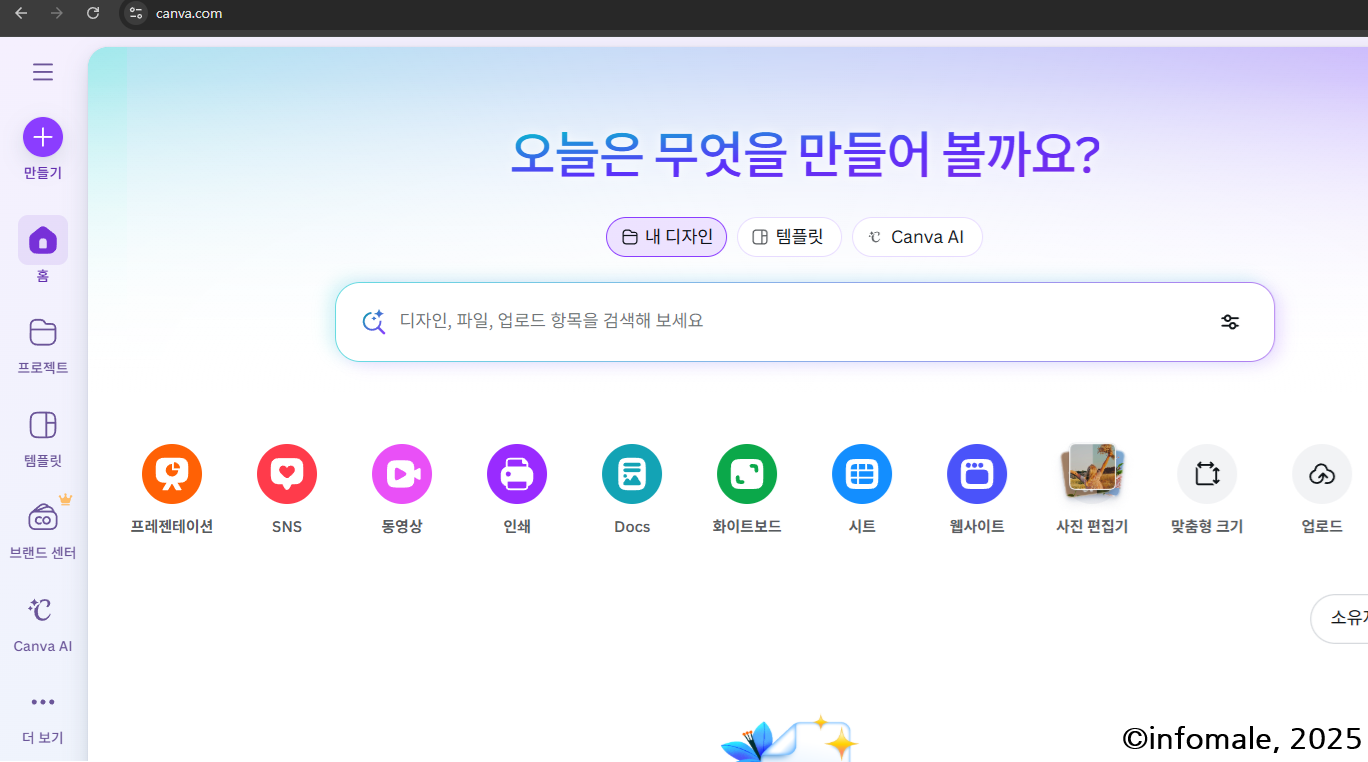This screenshot has width=1368, height=762.
Task: Click the browser forward arrow
Action: click(57, 13)
